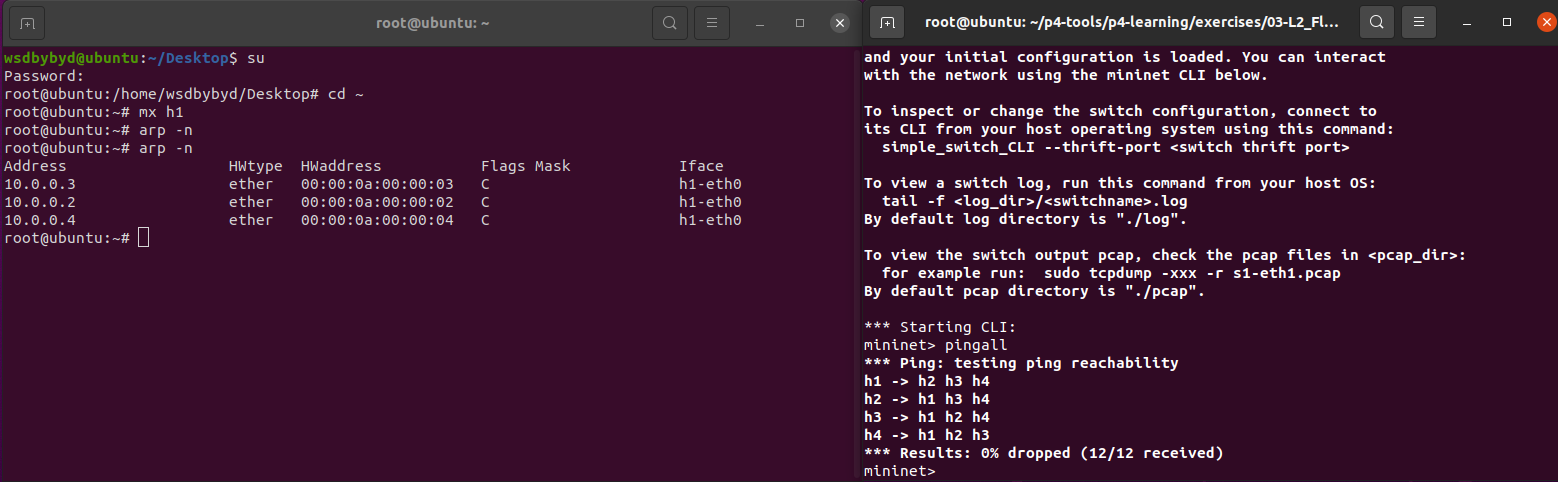Close the root@ubuntu: ~ terminal window
The image size is (1558, 482).
838,22
